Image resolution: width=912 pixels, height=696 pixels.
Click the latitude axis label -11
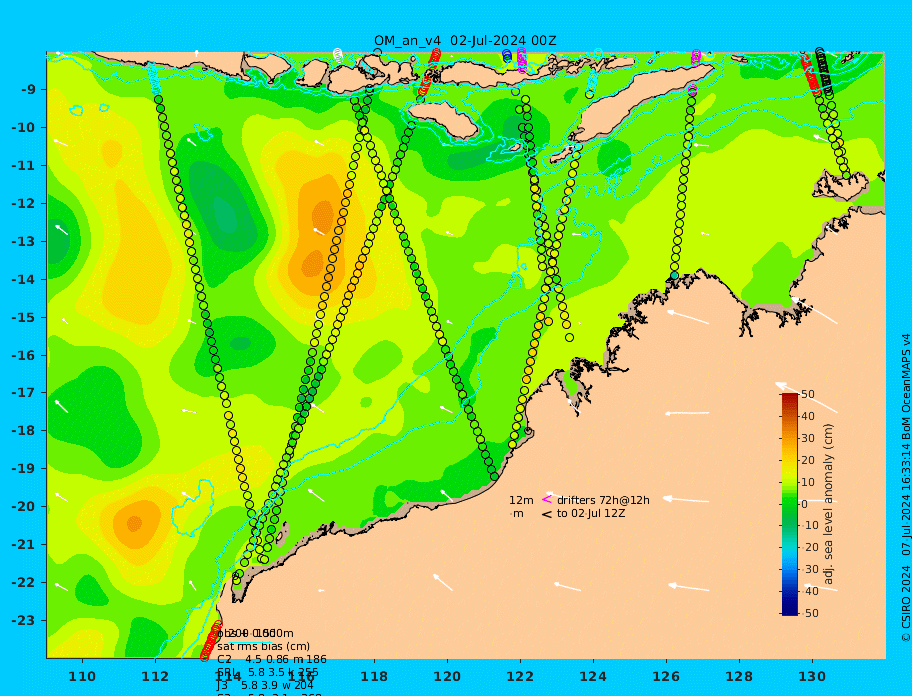point(24,166)
